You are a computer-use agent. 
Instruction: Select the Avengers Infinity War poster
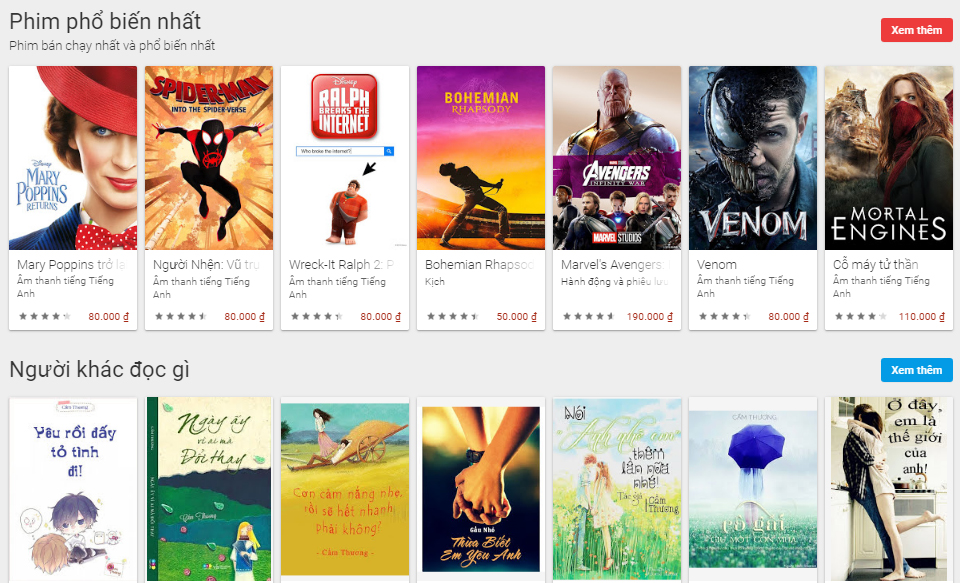pyautogui.click(x=617, y=158)
